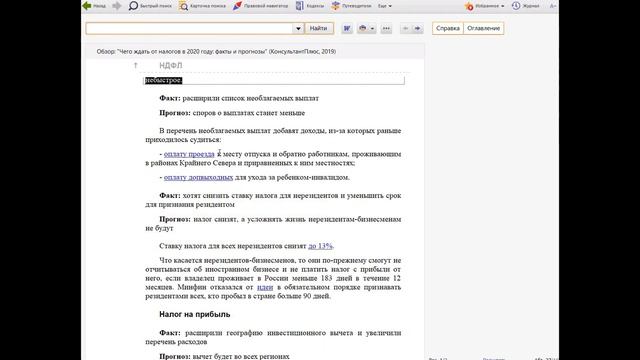Open link 'оплату проезда'
Image resolution: width=640 pixels, height=360 pixels.
click(x=189, y=154)
